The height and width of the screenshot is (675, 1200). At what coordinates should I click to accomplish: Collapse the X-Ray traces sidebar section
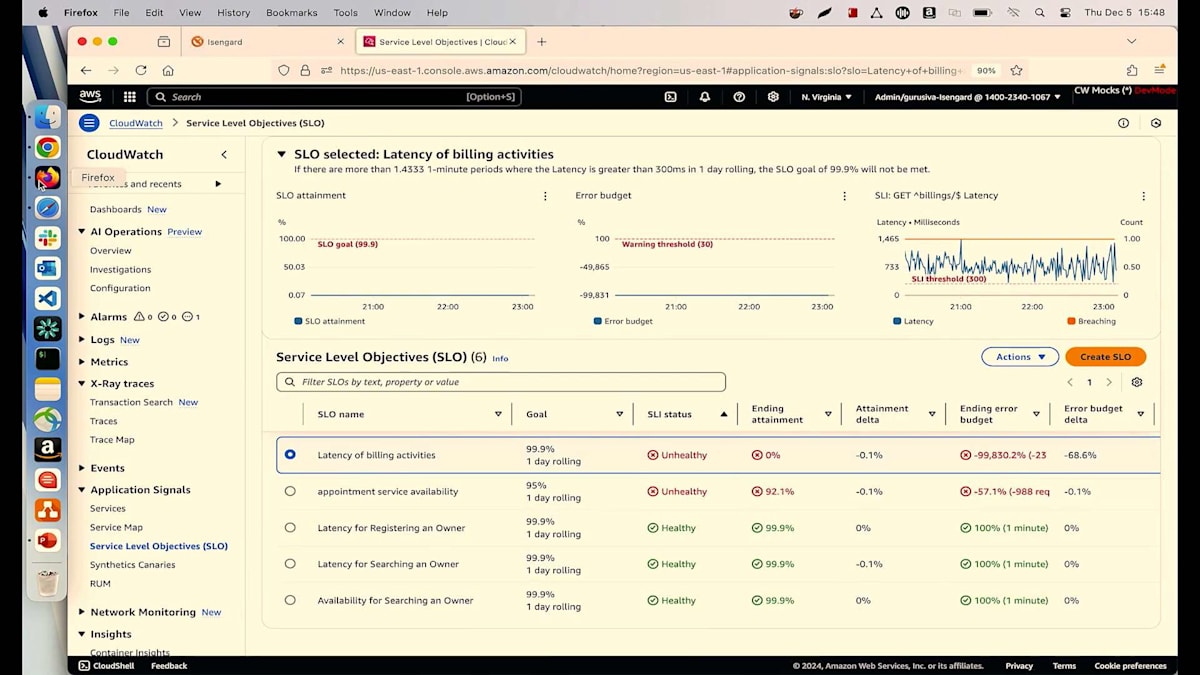coord(82,384)
